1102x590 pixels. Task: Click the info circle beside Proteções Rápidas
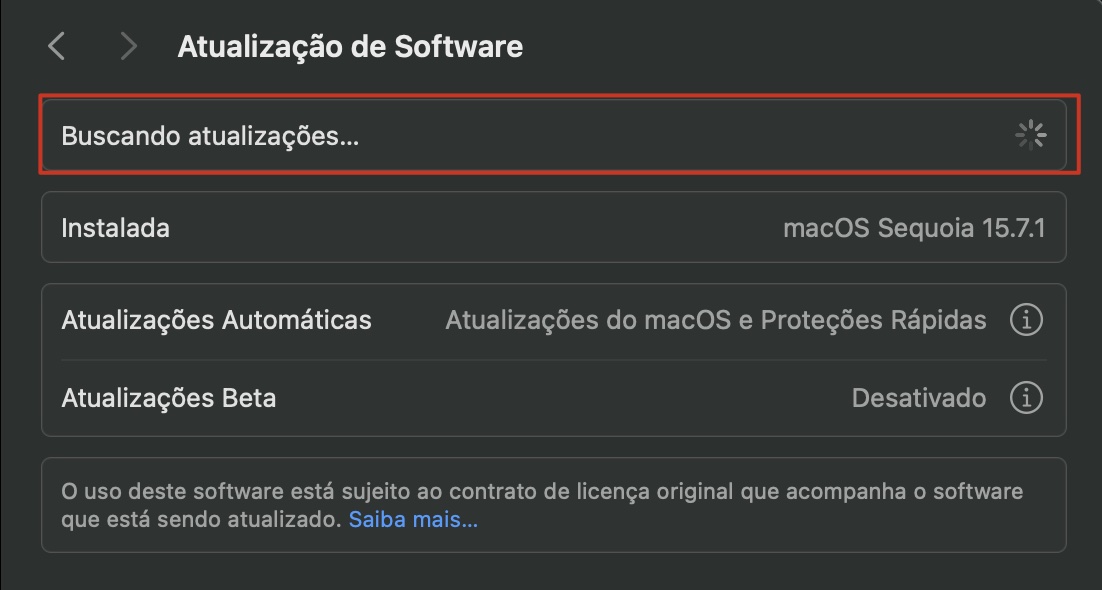[x=1029, y=319]
